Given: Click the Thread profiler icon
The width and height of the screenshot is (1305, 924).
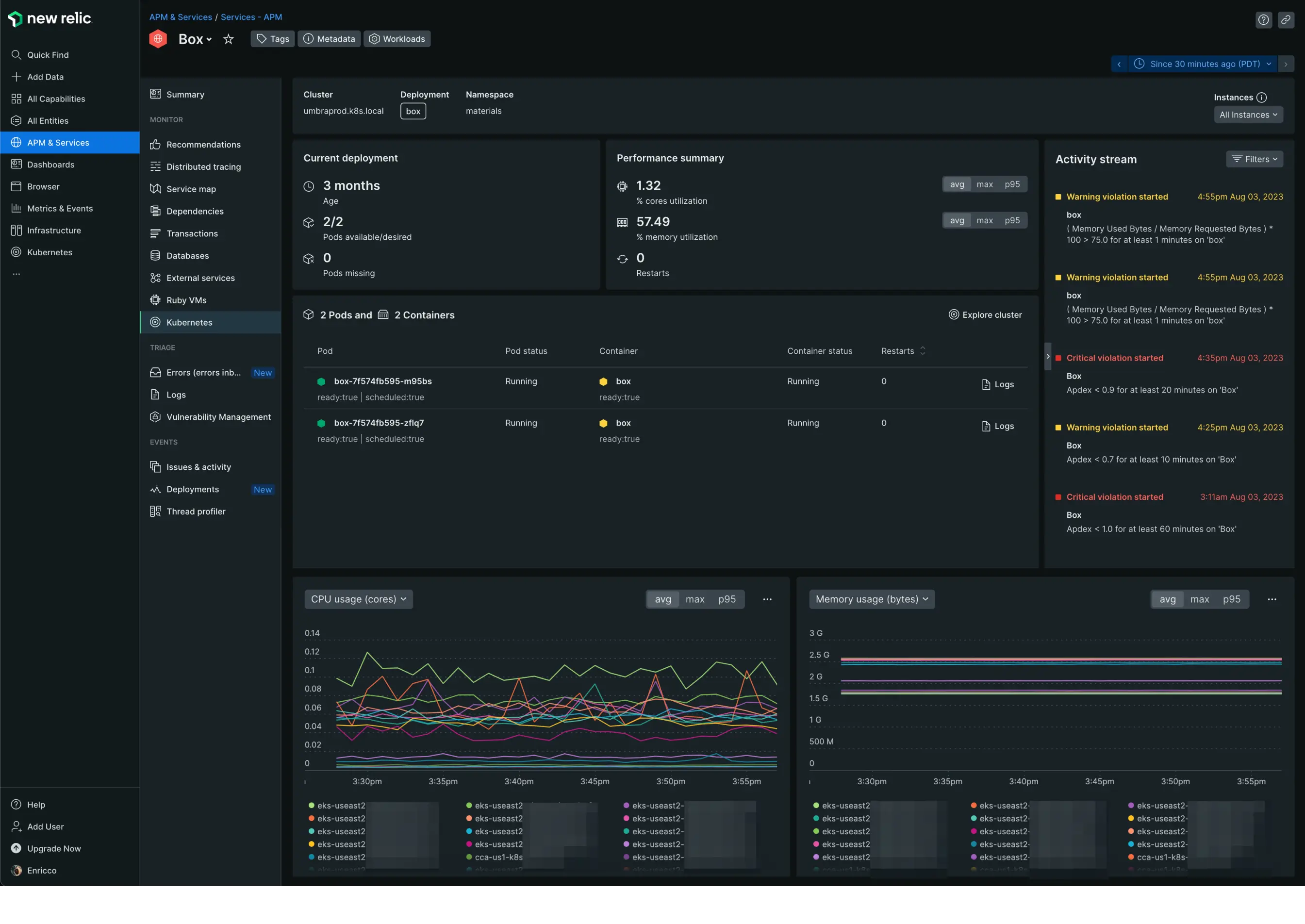Looking at the screenshot, I should coord(155,511).
